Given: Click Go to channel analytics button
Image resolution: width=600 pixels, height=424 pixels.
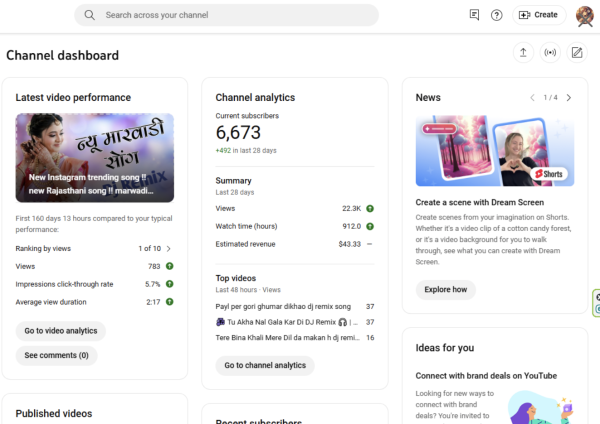Looking at the screenshot, I should pos(265,366).
